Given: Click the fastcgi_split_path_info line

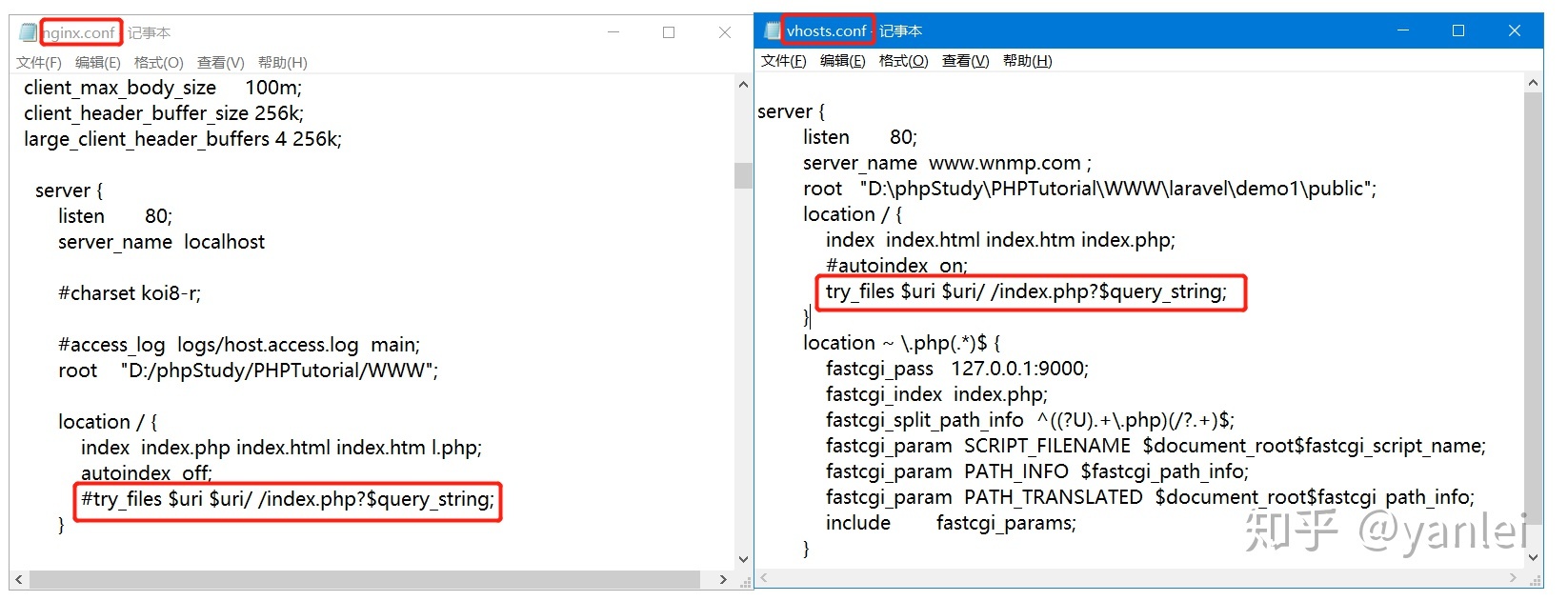Looking at the screenshot, I should pyautogui.click(x=1030, y=420).
